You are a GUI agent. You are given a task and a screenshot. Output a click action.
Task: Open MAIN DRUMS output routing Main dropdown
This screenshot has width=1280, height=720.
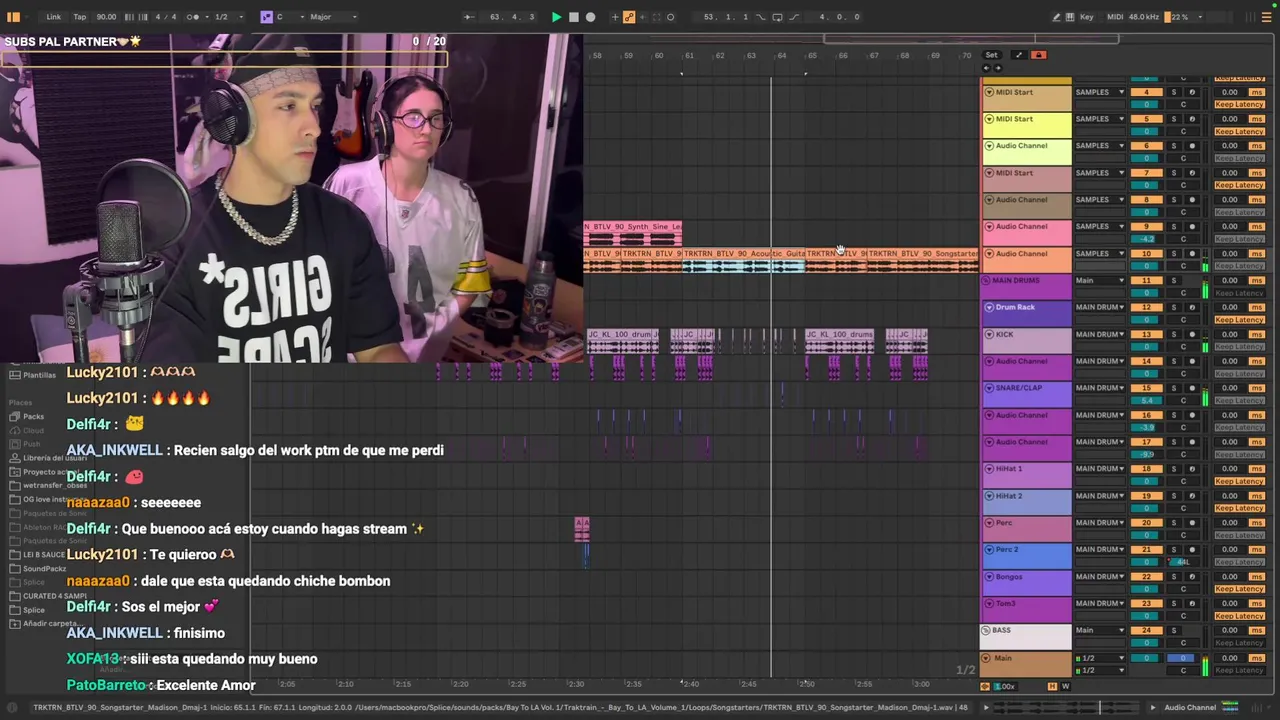[x=1099, y=281]
